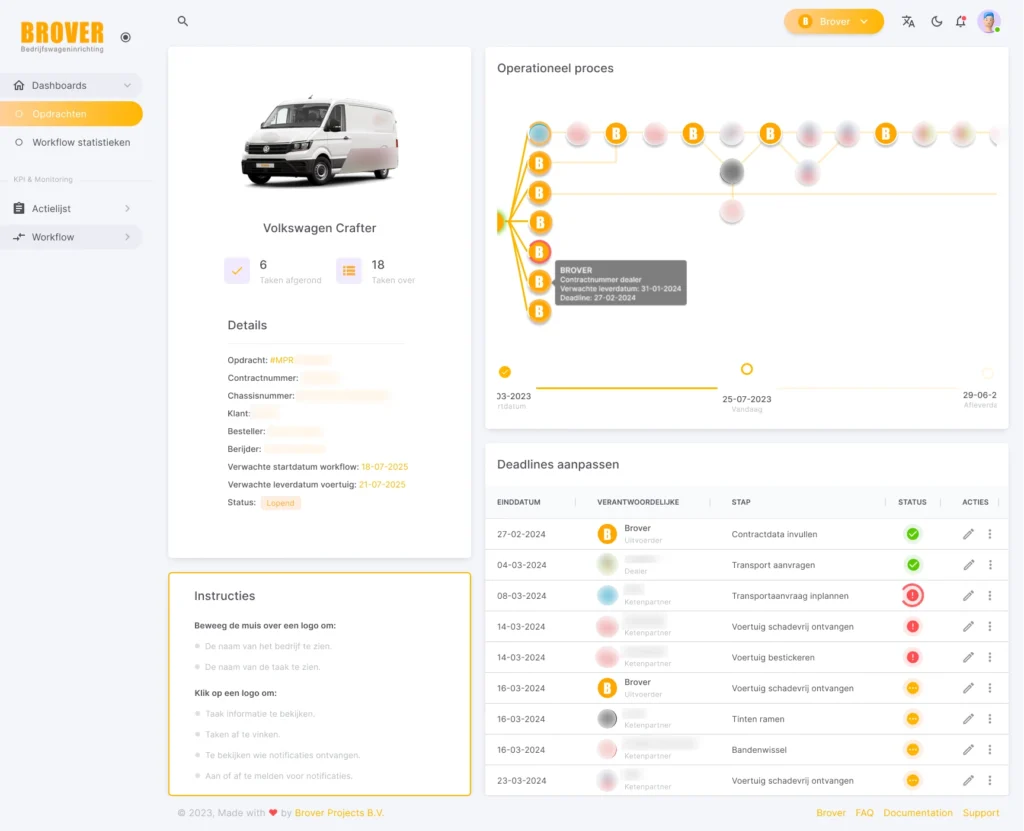Click the completed start date marker
The width and height of the screenshot is (1024, 831).
point(504,372)
